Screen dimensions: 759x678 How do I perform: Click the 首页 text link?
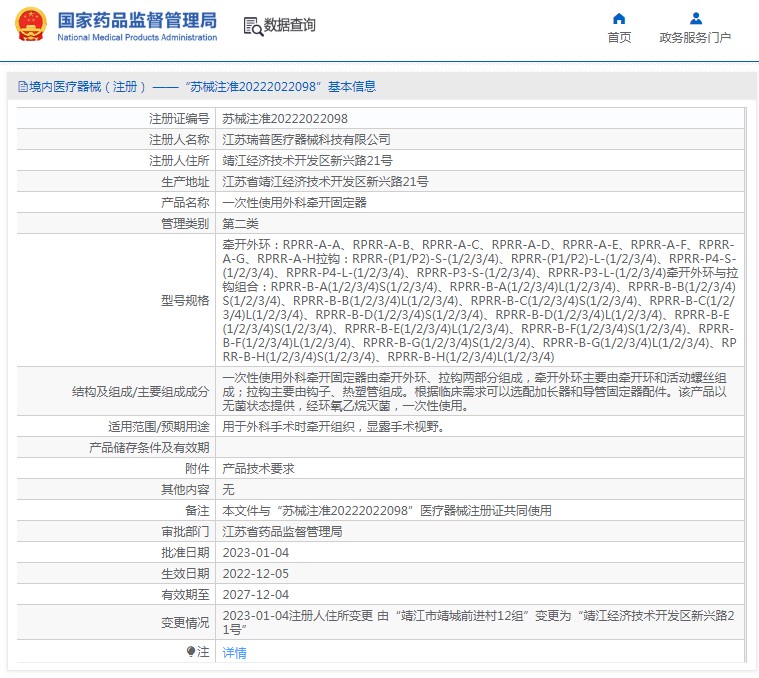pyautogui.click(x=619, y=37)
